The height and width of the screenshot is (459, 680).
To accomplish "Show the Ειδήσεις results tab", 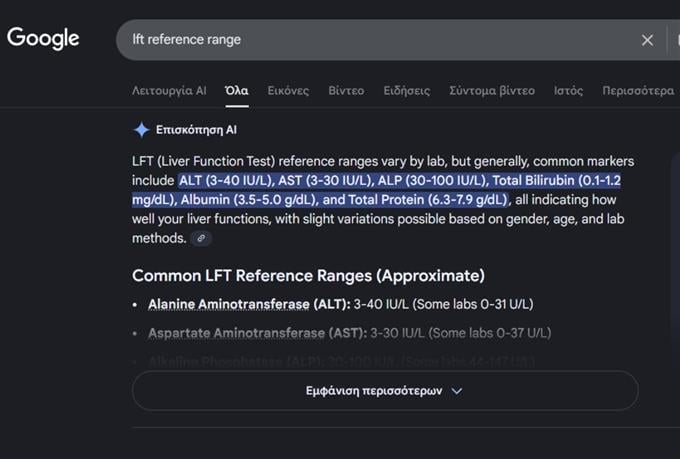I will click(x=406, y=90).
